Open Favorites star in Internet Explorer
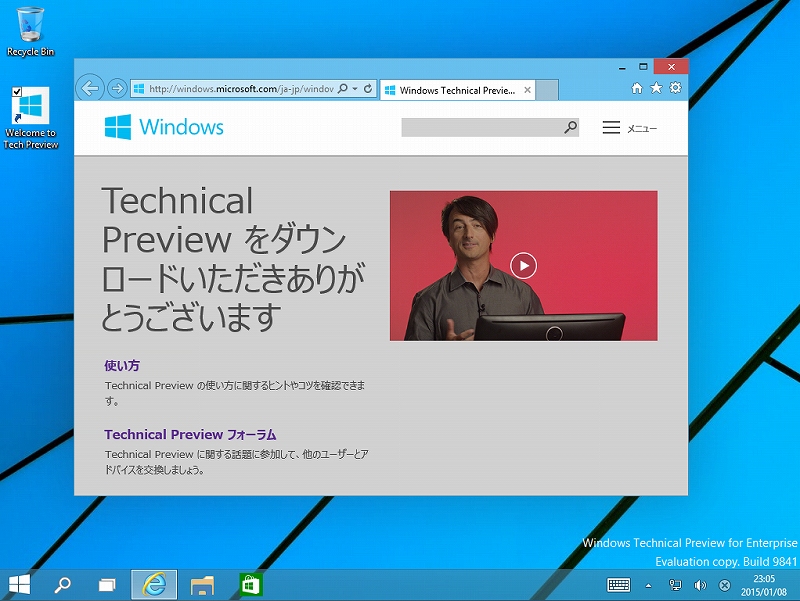 click(656, 88)
